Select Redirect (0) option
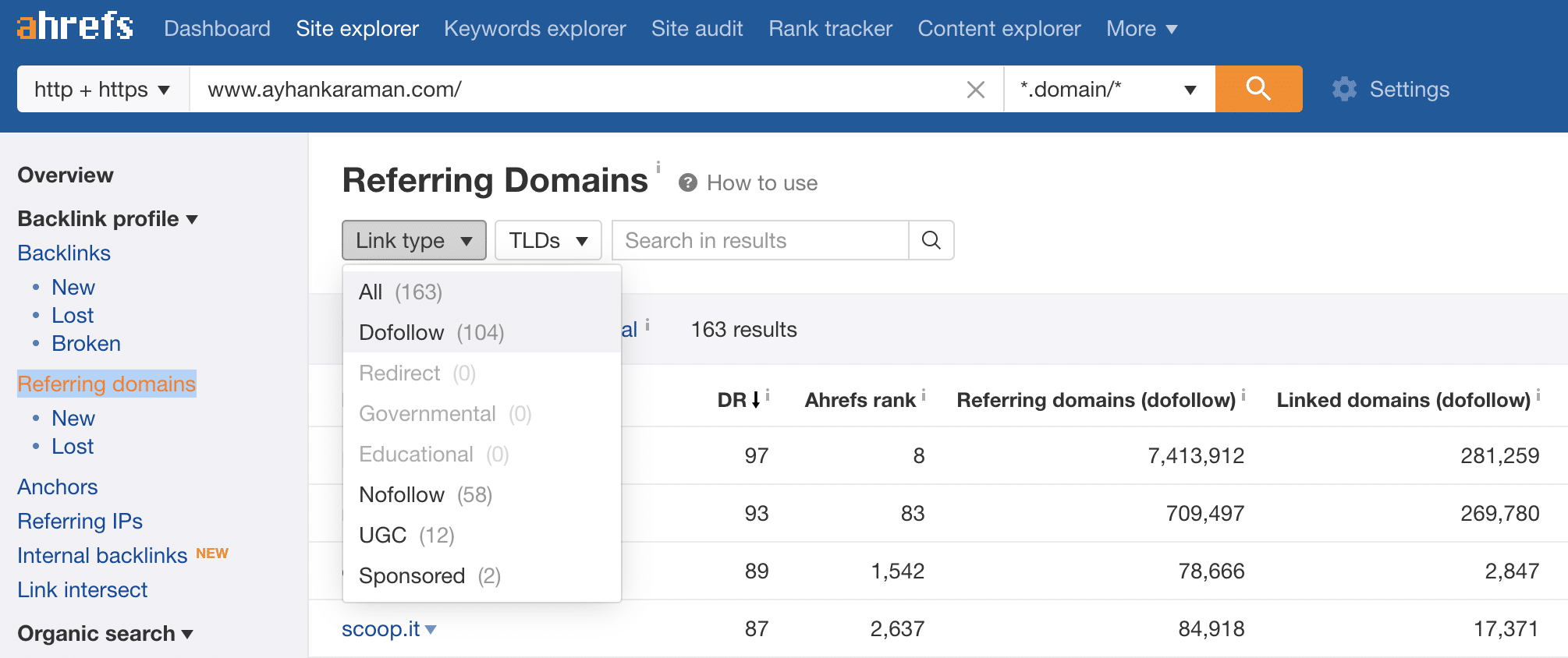 (x=482, y=373)
